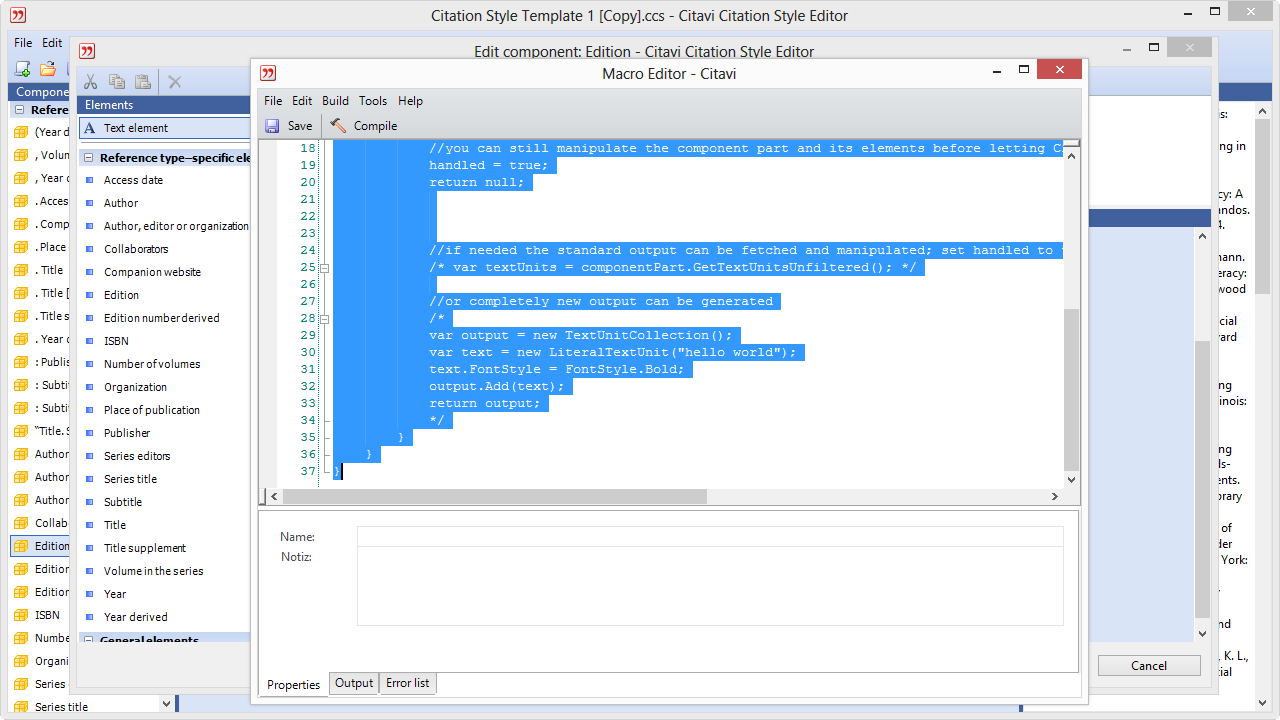The image size is (1280, 720).
Task: Click the Copy icon in Edit component toolbar
Action: tap(117, 82)
